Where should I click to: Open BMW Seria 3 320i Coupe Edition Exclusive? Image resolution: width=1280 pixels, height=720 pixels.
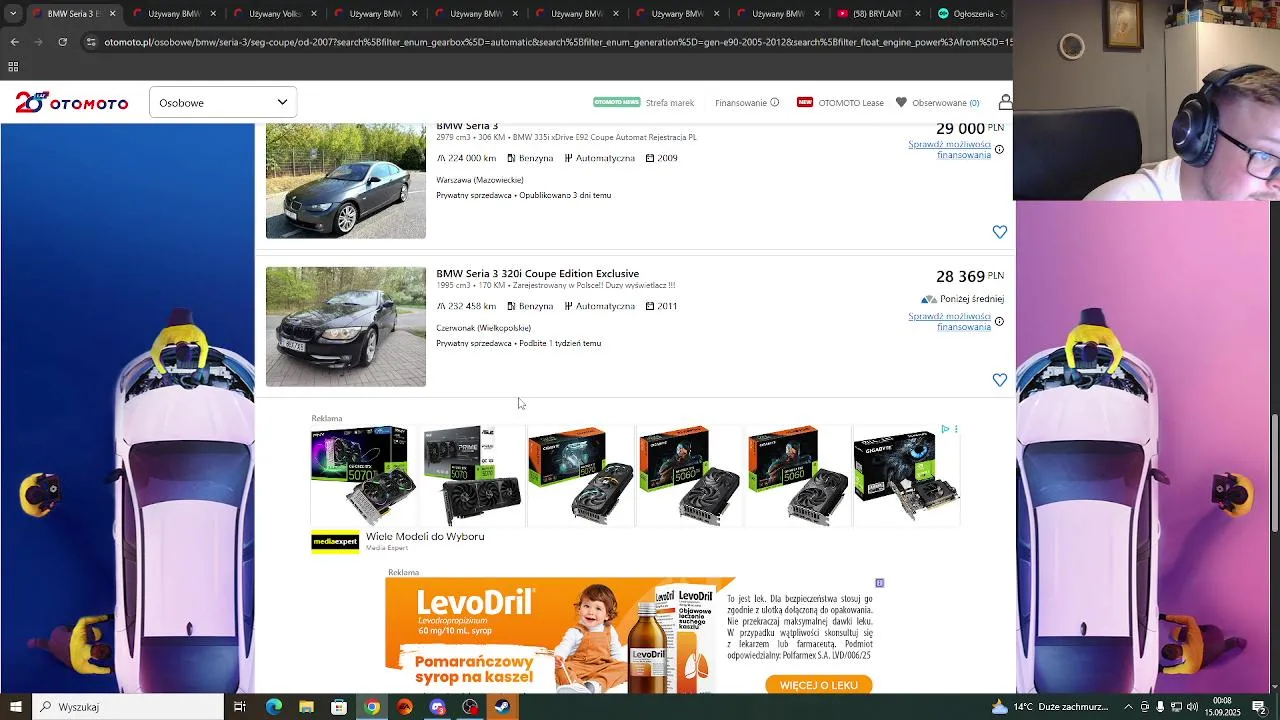pos(537,274)
